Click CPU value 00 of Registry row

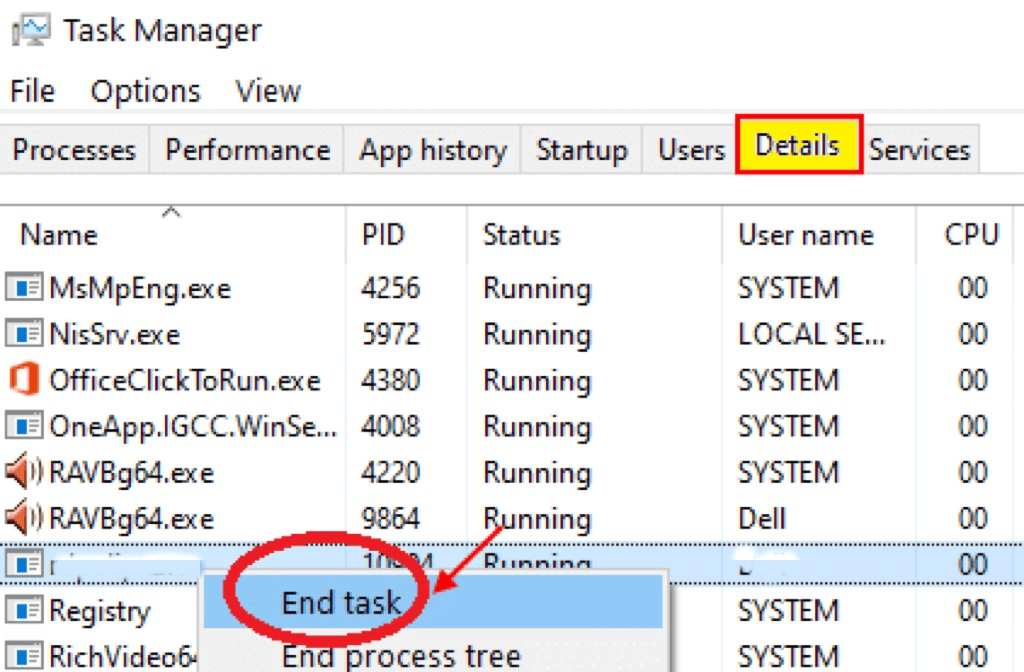coord(972,611)
